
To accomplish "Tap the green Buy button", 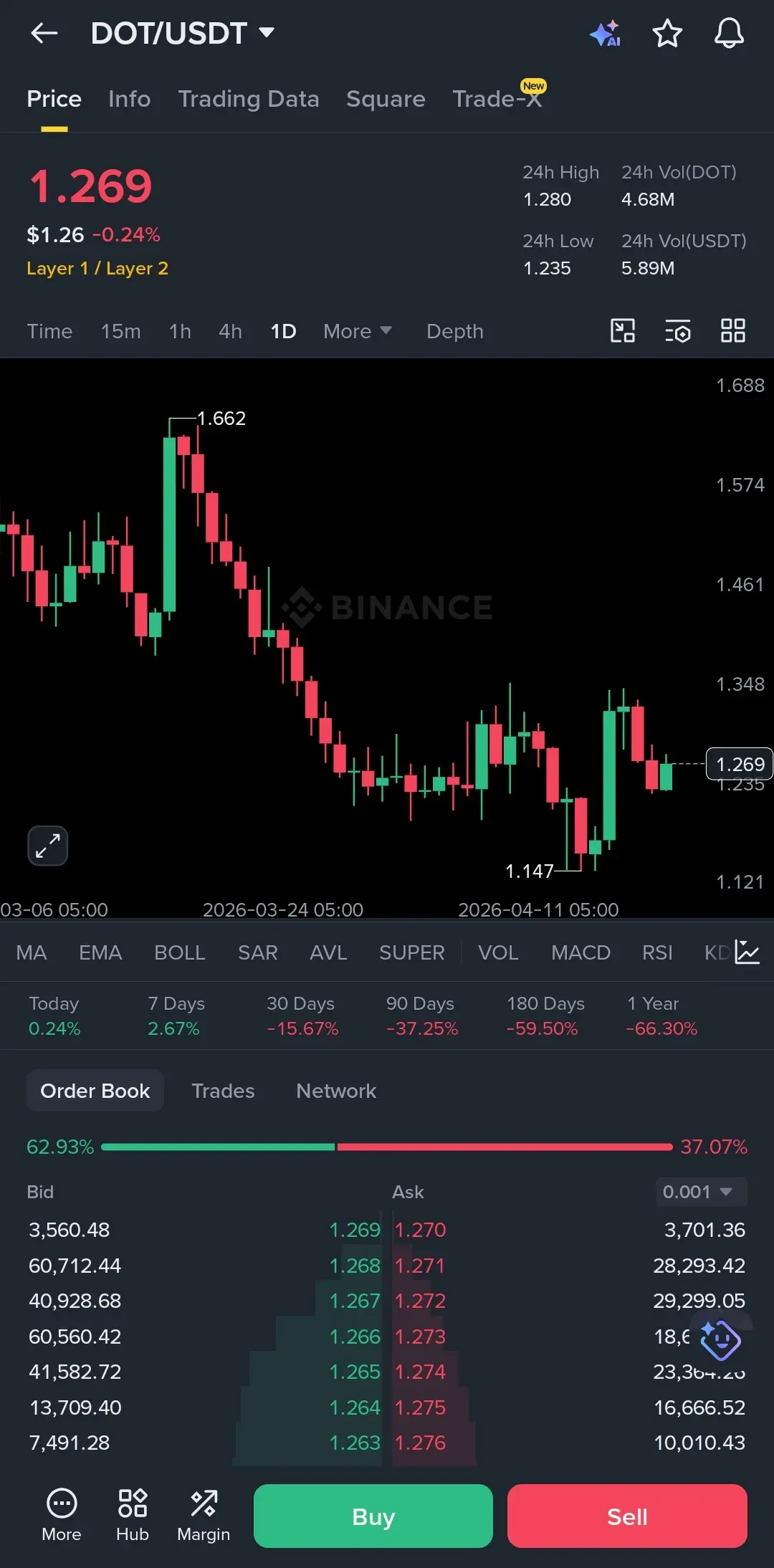I will [x=373, y=1516].
